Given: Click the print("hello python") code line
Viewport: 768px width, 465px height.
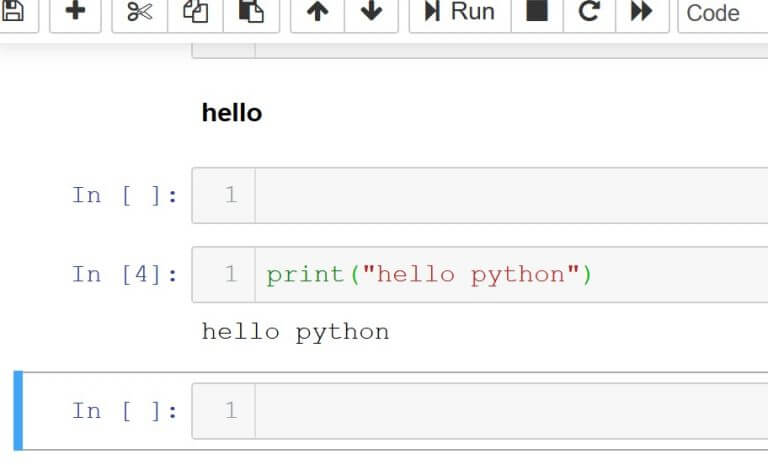Looking at the screenshot, I should click(429, 274).
